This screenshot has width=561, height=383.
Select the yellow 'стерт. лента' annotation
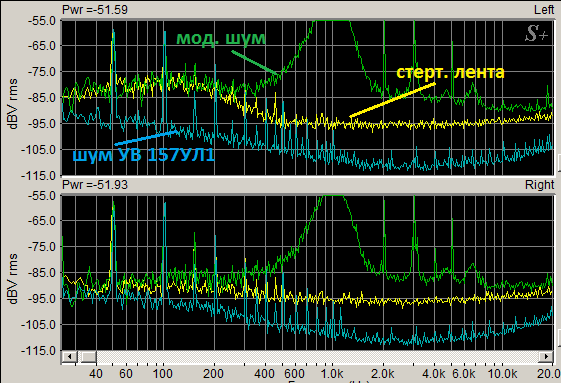450,72
